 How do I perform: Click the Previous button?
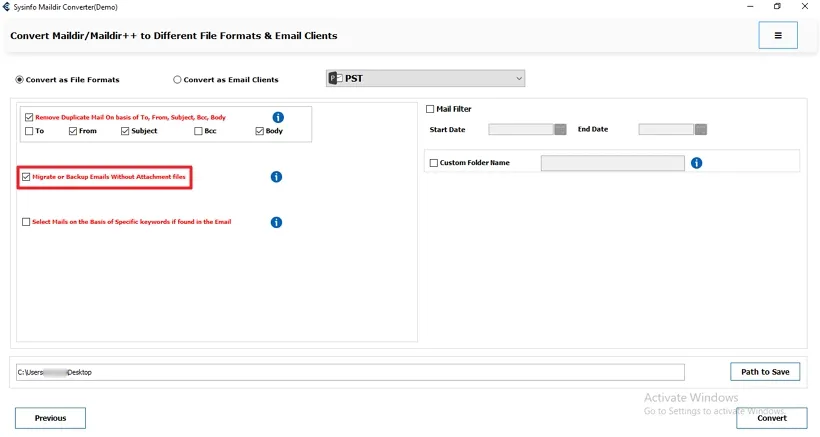pos(50,418)
